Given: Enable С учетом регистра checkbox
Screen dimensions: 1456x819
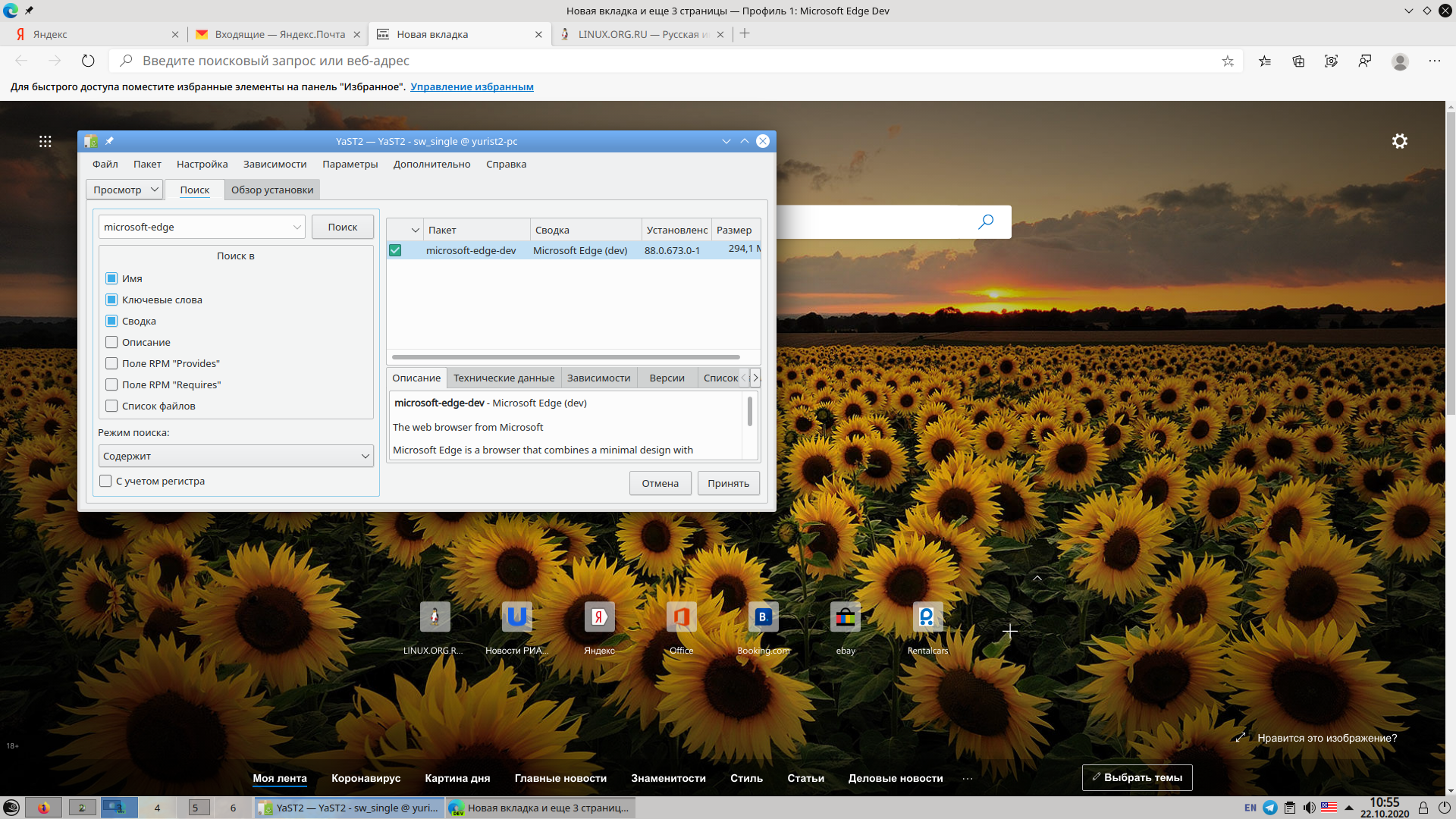Looking at the screenshot, I should pos(105,481).
